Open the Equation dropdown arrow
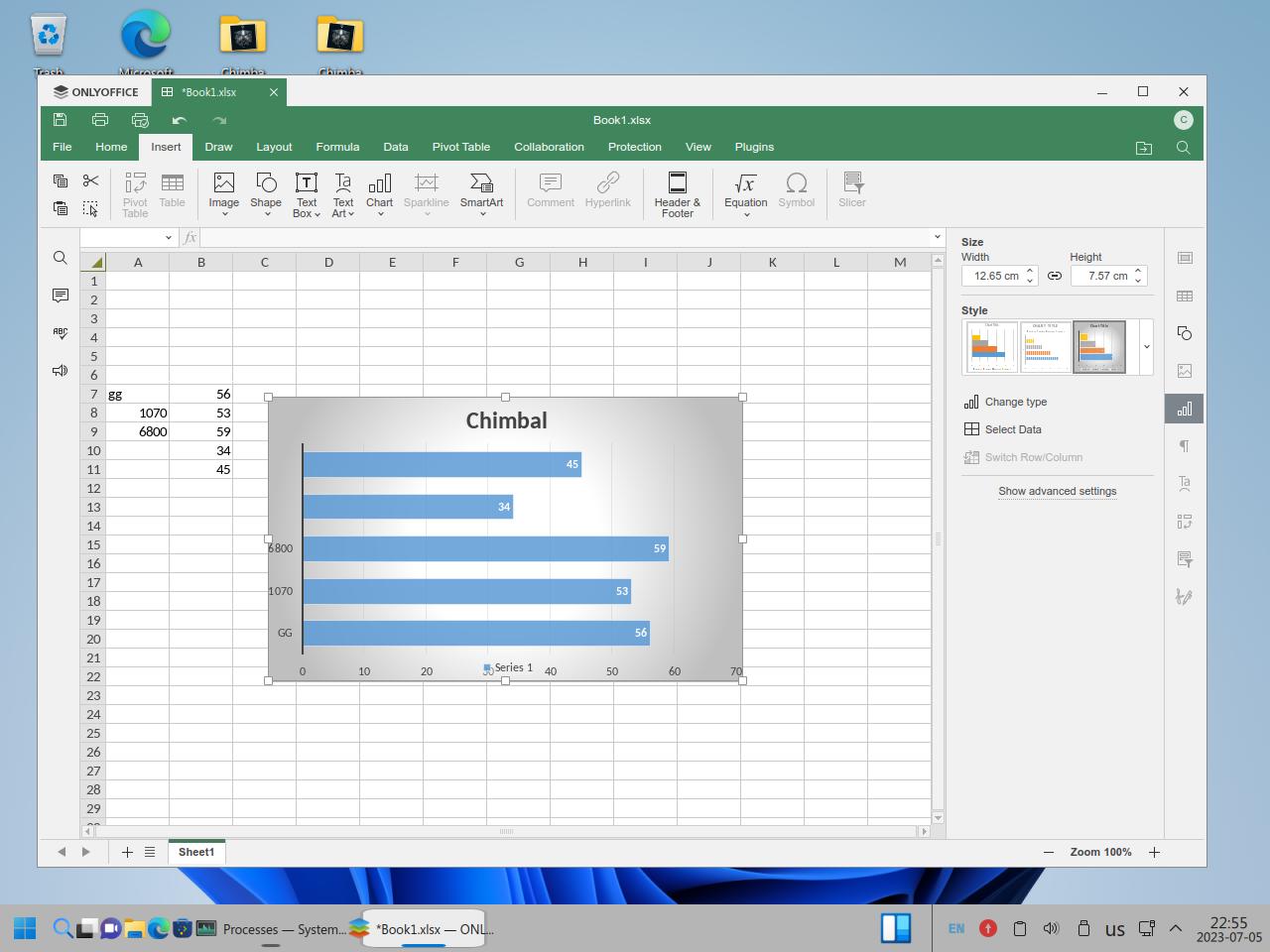Screen dimensions: 1270x952 pos(746,214)
